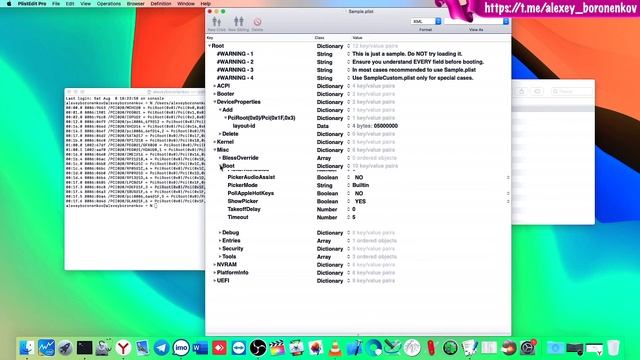The image size is (640, 360).
Task: Expand the Tools array row
Action: 220,257
